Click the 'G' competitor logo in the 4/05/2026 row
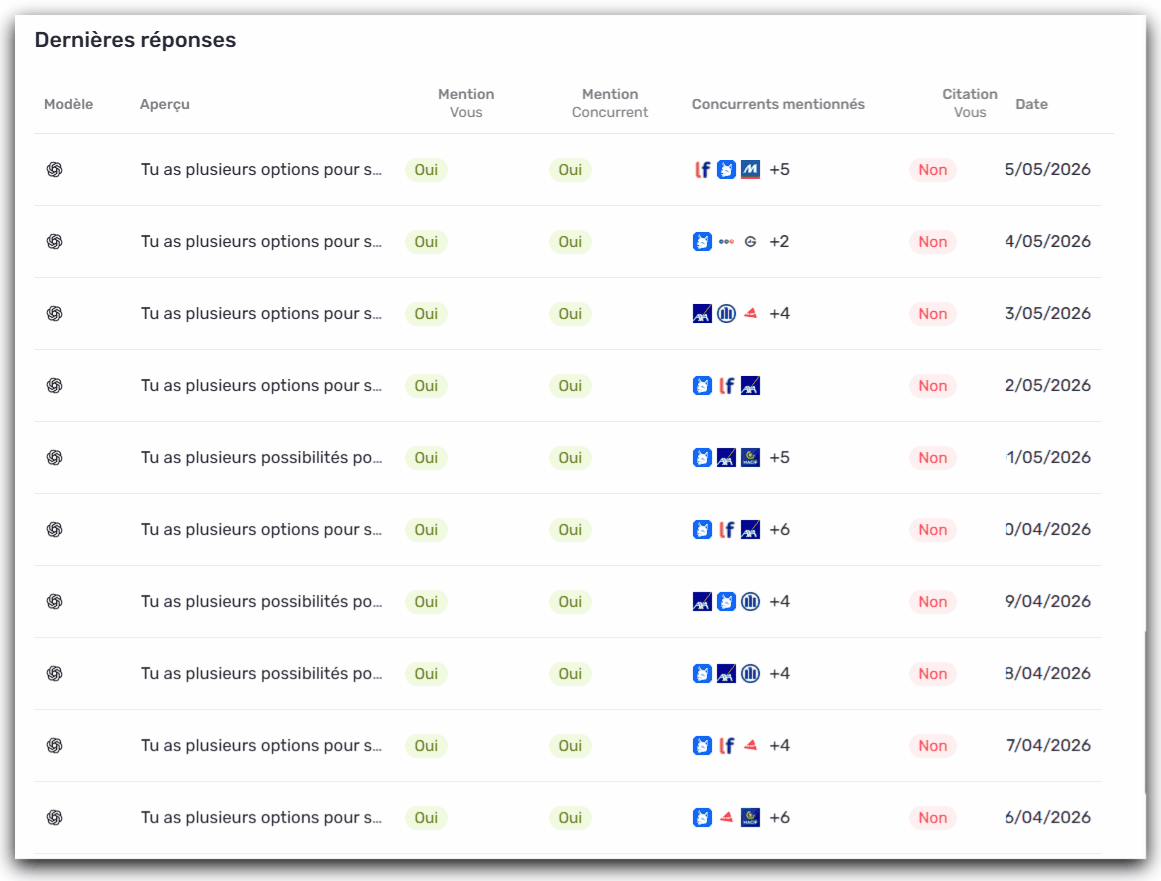Image resolution: width=1161 pixels, height=881 pixels. [750, 241]
